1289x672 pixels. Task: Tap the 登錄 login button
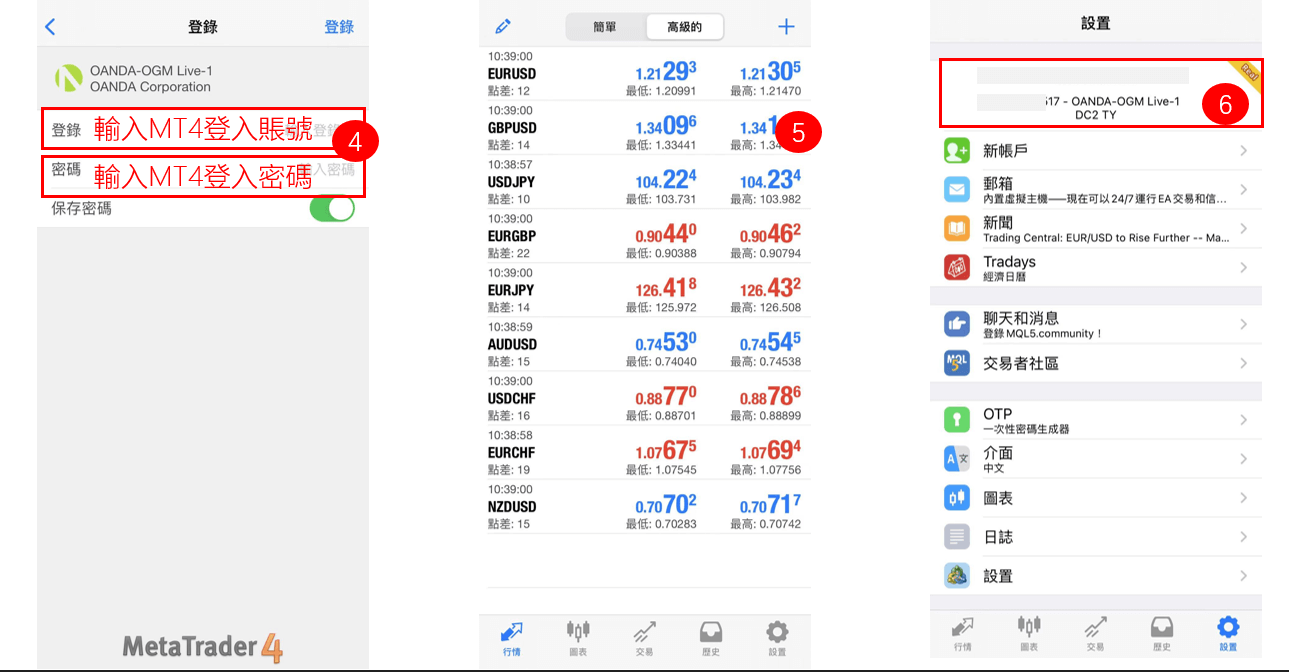pos(338,26)
